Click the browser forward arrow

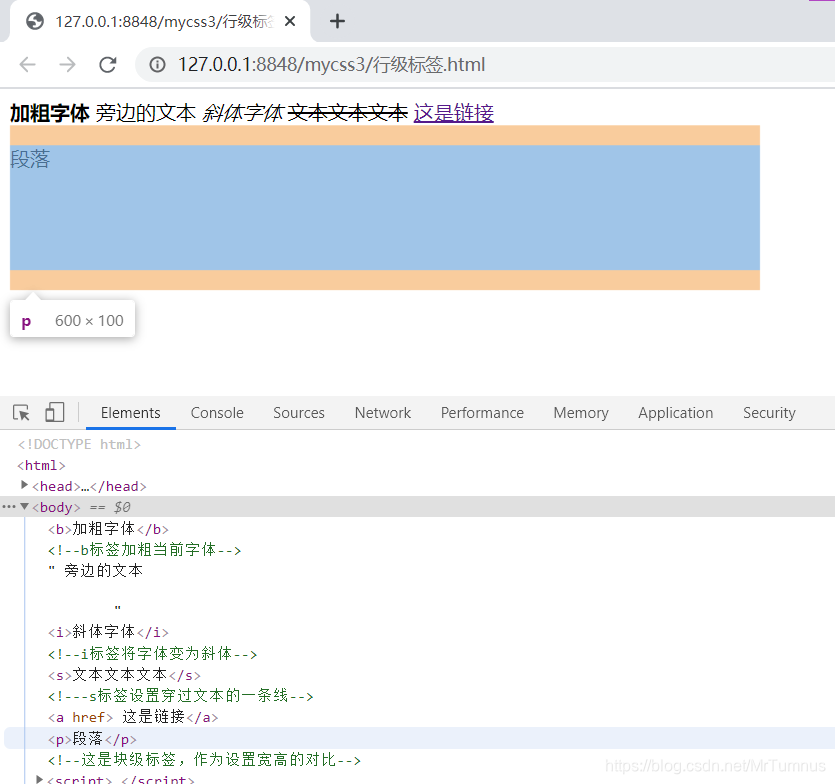tap(67, 65)
